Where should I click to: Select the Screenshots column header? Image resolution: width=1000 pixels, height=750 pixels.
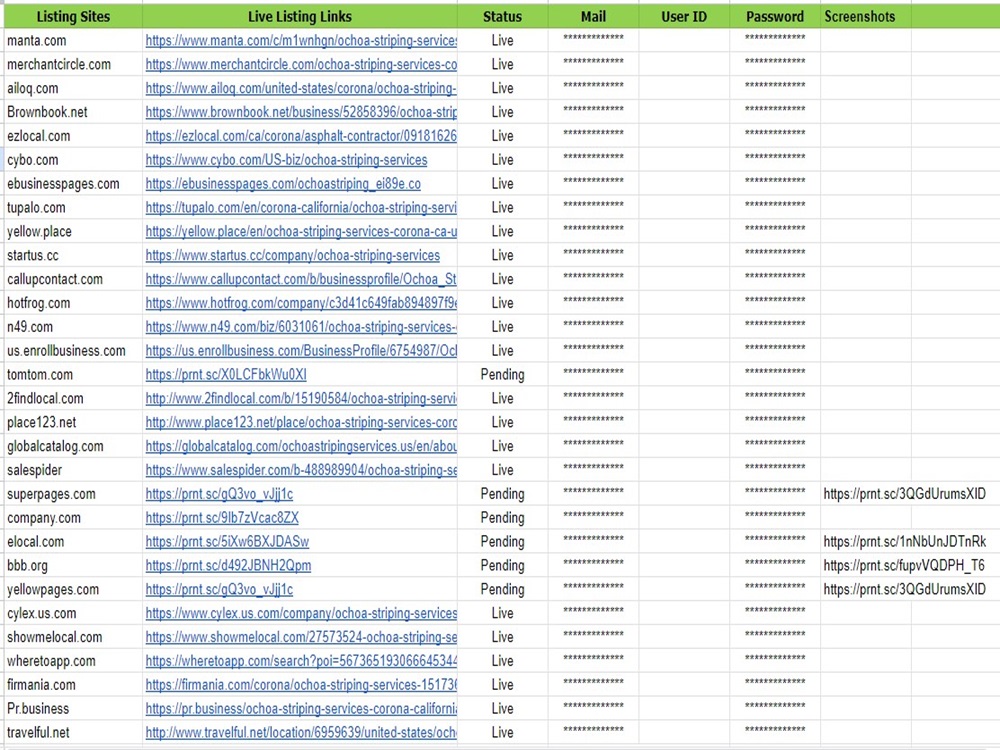click(865, 17)
